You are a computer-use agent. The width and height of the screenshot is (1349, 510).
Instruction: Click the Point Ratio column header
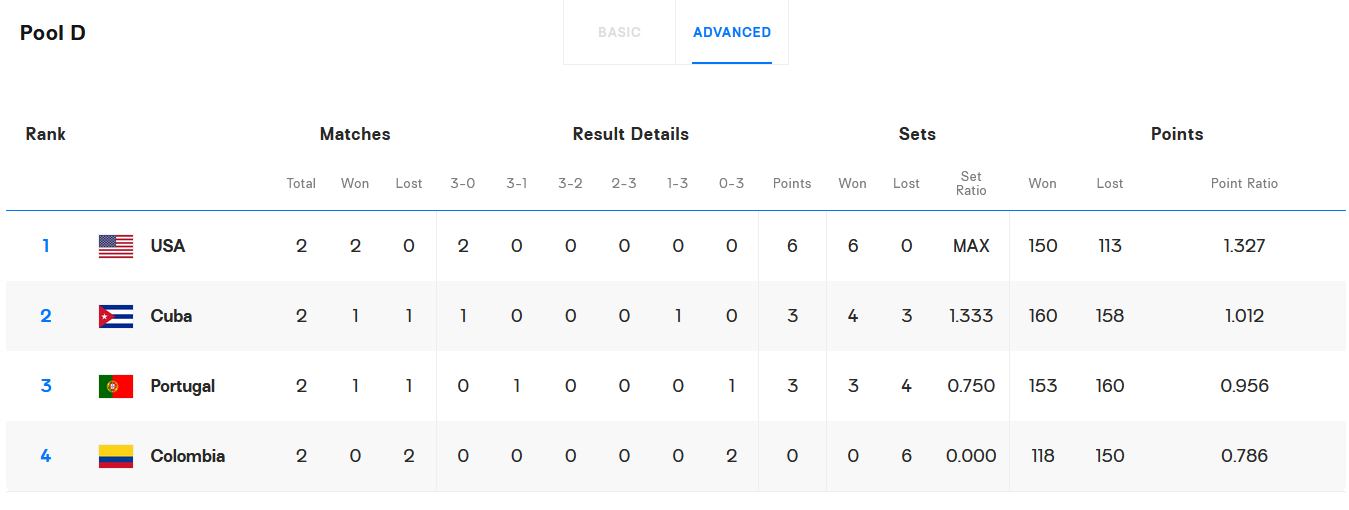[x=1244, y=183]
